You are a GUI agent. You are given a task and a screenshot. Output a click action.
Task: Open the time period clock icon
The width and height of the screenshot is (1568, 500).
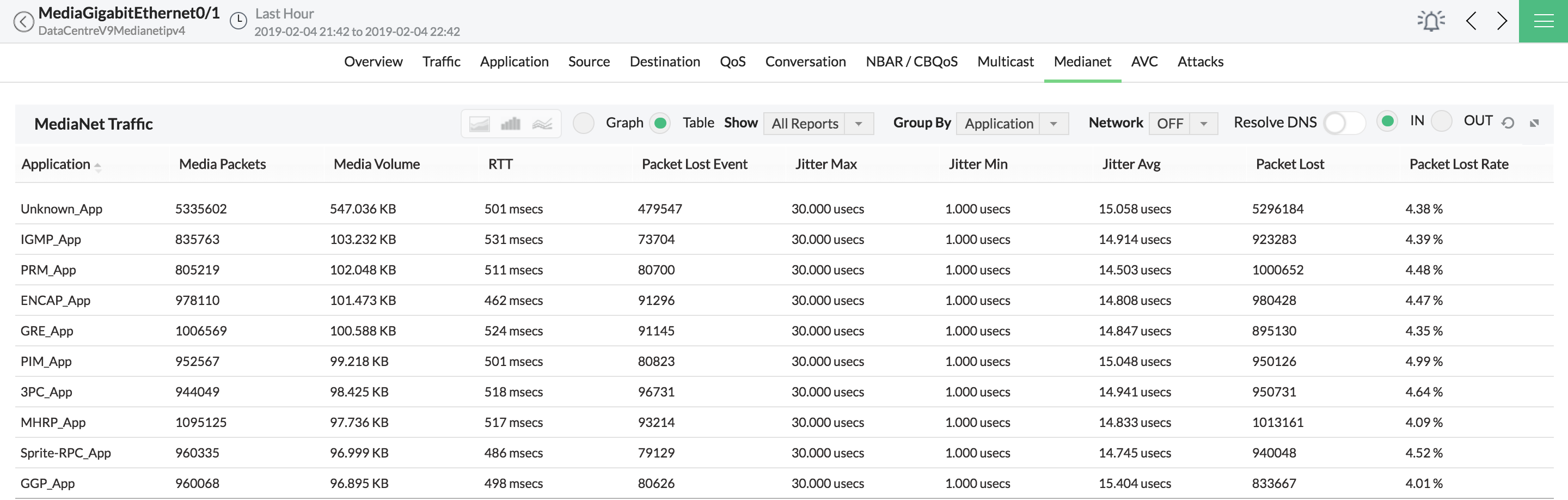coord(238,21)
